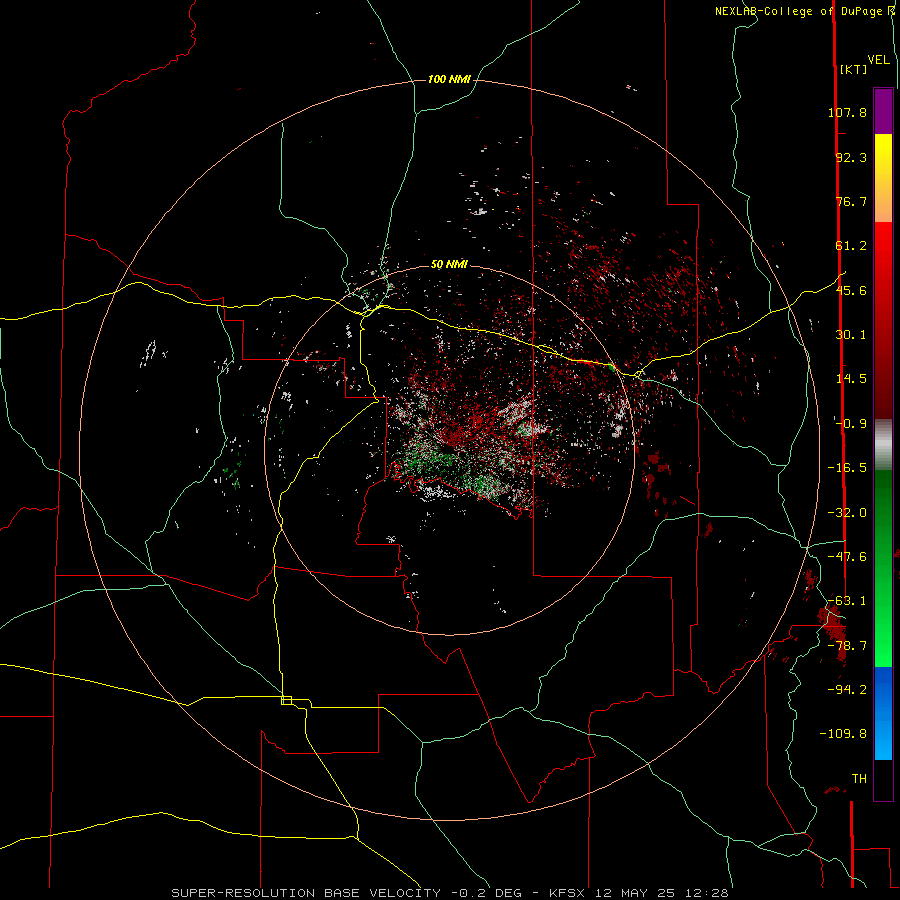Pick the green segment of the velocity scale

[883, 568]
